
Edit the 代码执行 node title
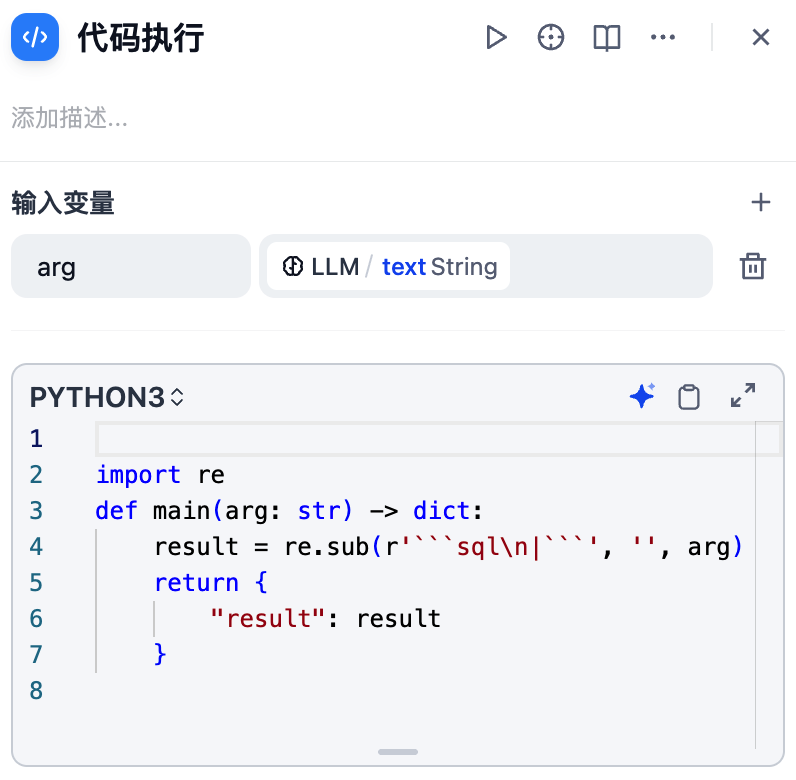pos(141,38)
